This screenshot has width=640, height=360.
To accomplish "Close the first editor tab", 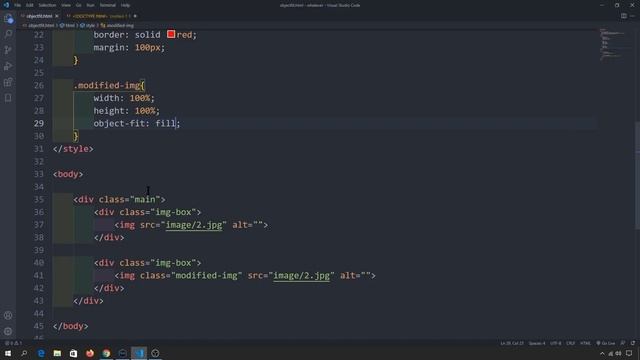I will point(57,16).
